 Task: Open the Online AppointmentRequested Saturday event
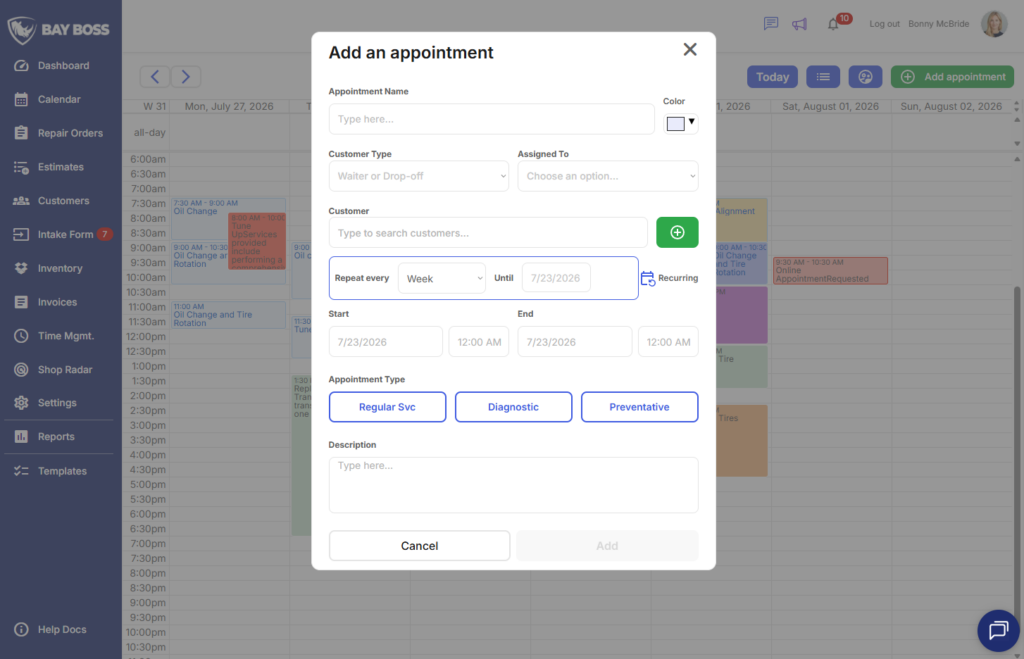(x=830, y=270)
